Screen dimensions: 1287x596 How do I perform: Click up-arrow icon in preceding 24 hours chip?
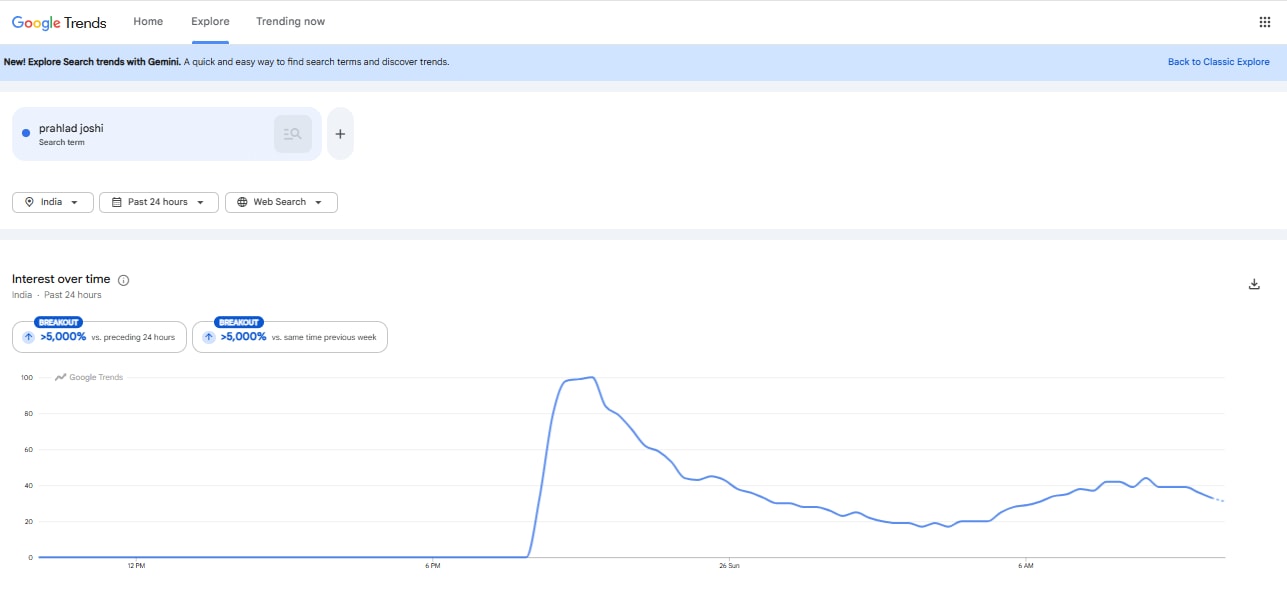tap(28, 338)
